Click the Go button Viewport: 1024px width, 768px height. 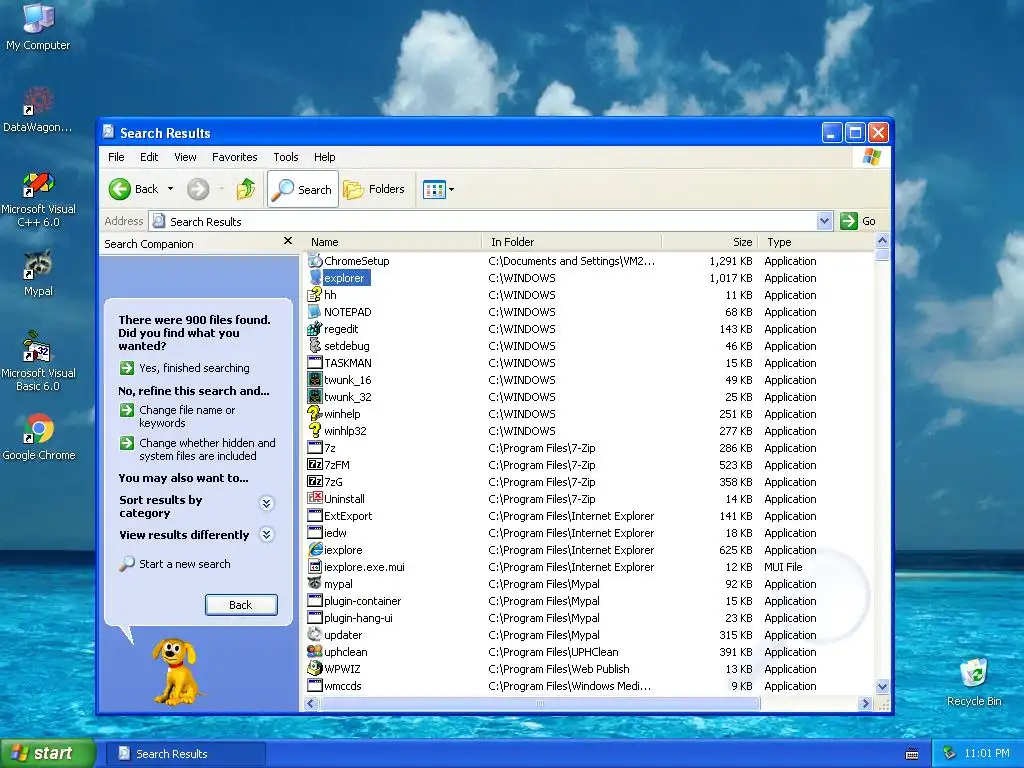(858, 221)
